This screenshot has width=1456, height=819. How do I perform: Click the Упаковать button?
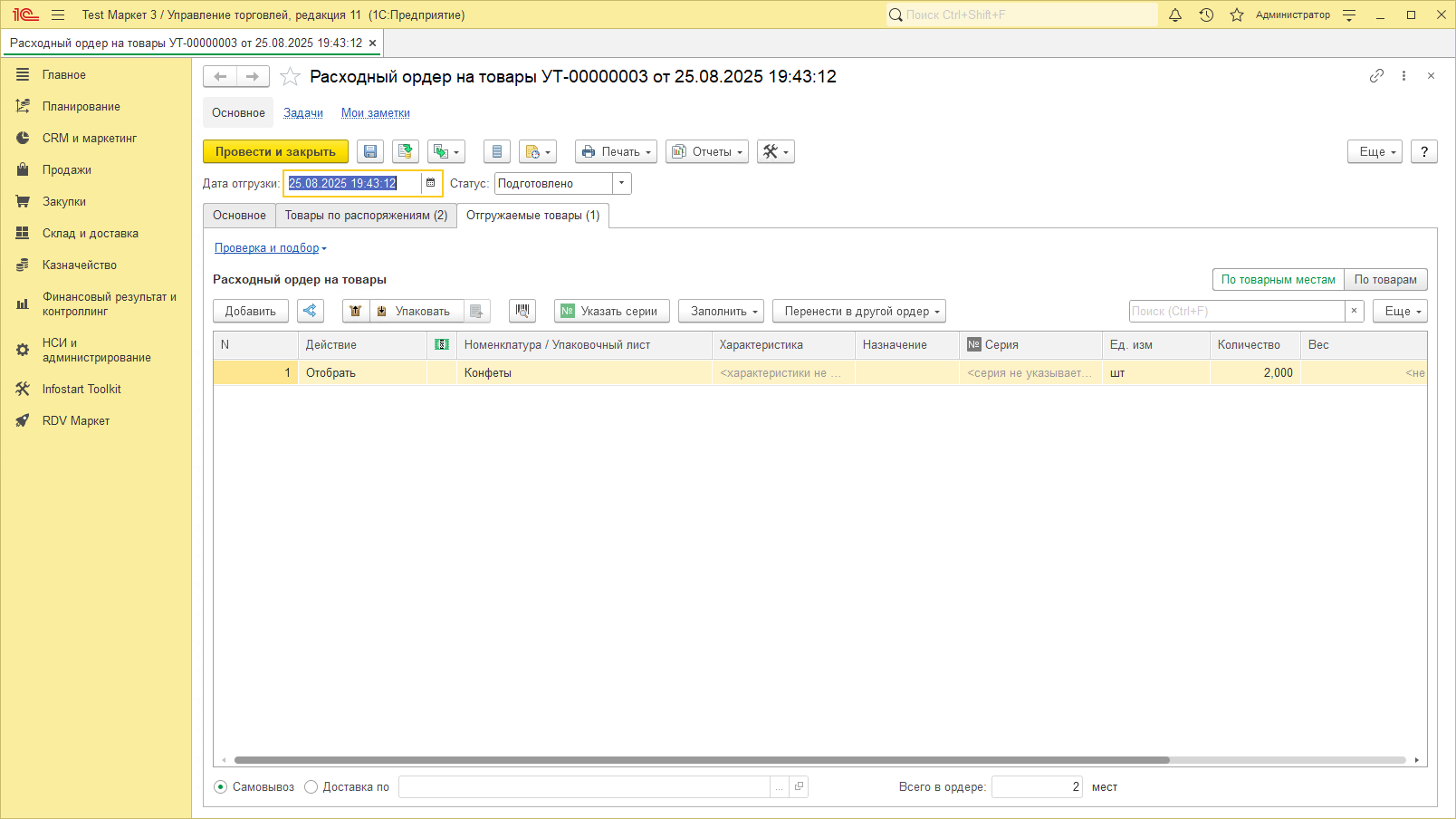tap(416, 311)
